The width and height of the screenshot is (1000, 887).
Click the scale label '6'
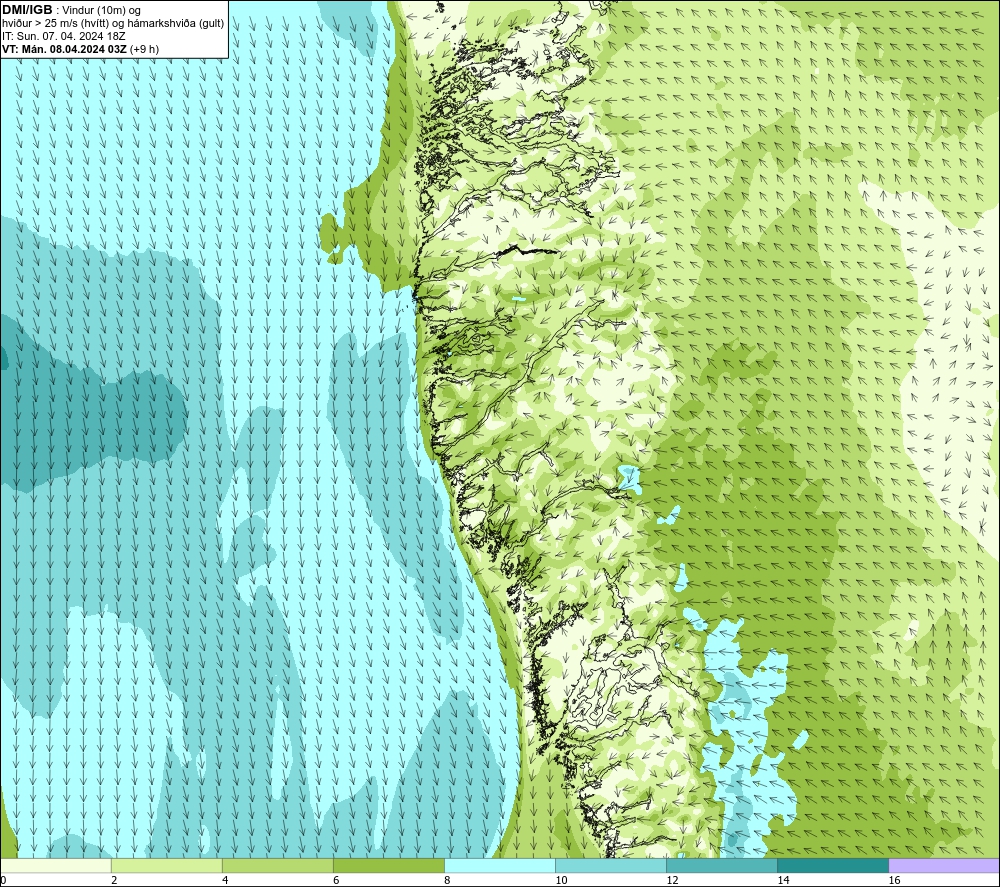336,880
